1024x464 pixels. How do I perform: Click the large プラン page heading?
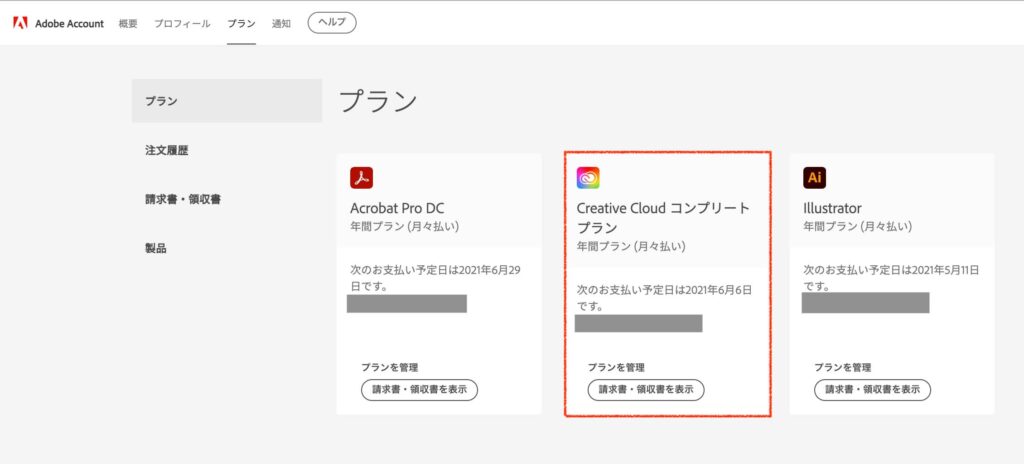coord(378,101)
